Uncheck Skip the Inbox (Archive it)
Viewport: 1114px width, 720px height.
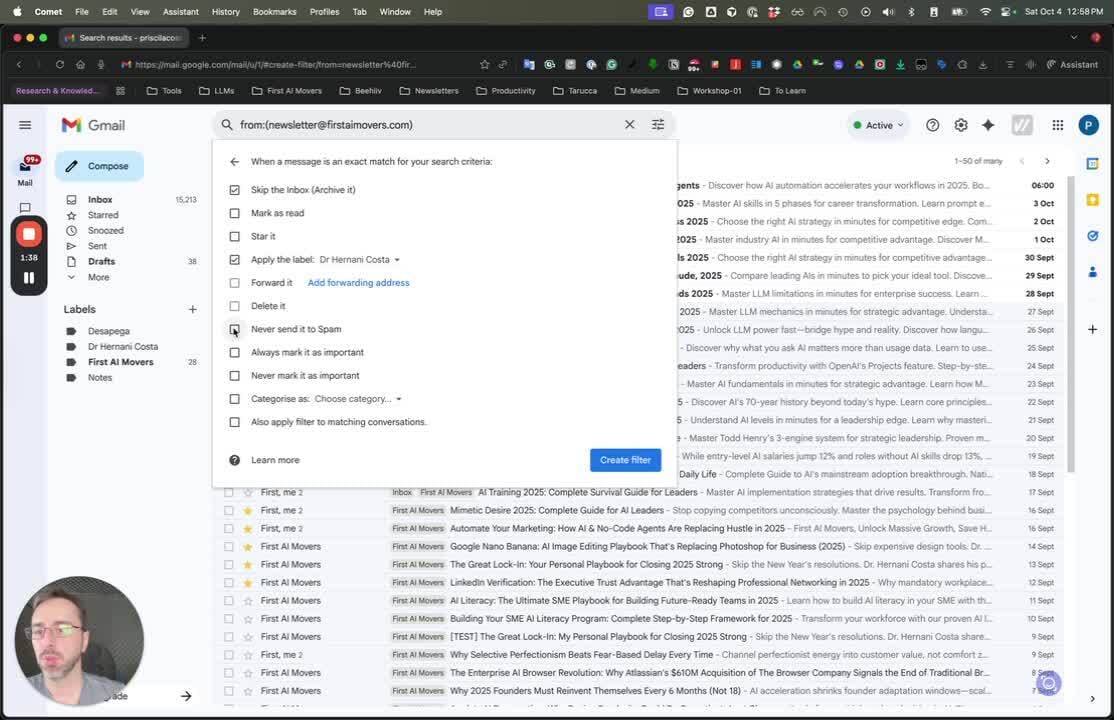pyautogui.click(x=235, y=190)
